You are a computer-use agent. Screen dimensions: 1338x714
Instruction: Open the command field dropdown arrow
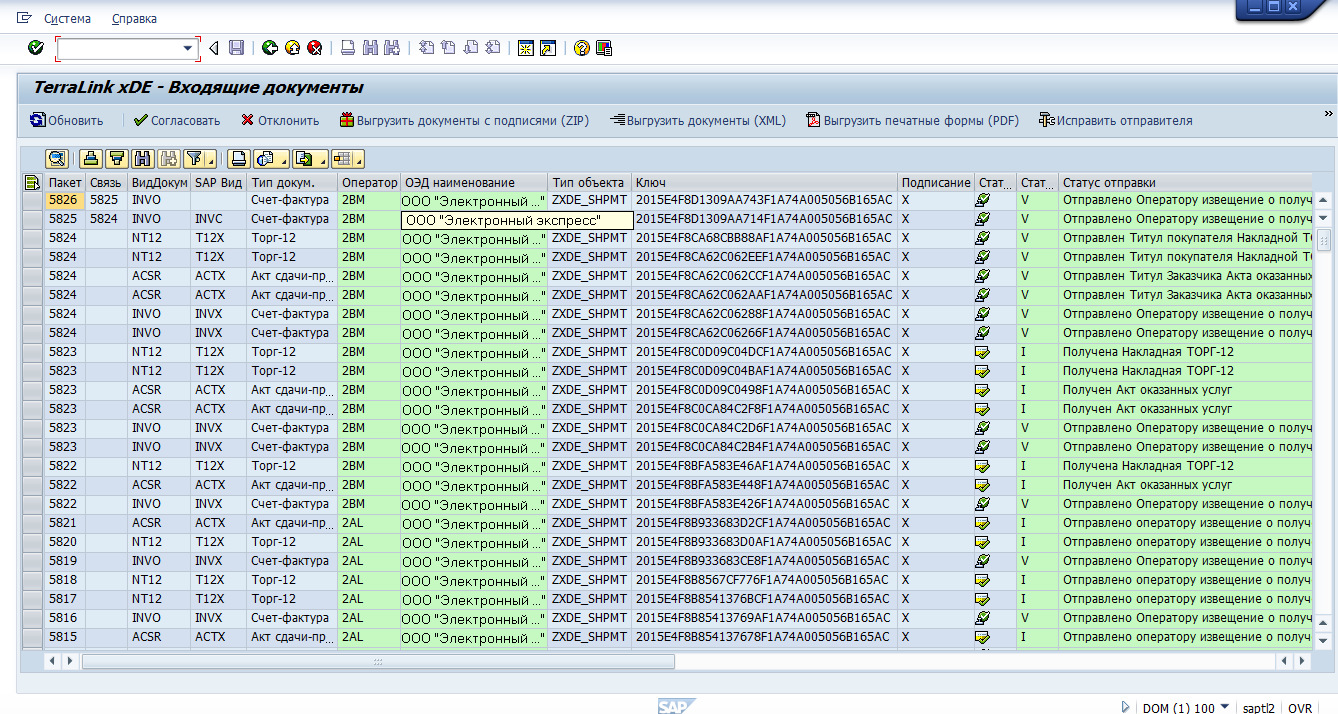point(187,48)
